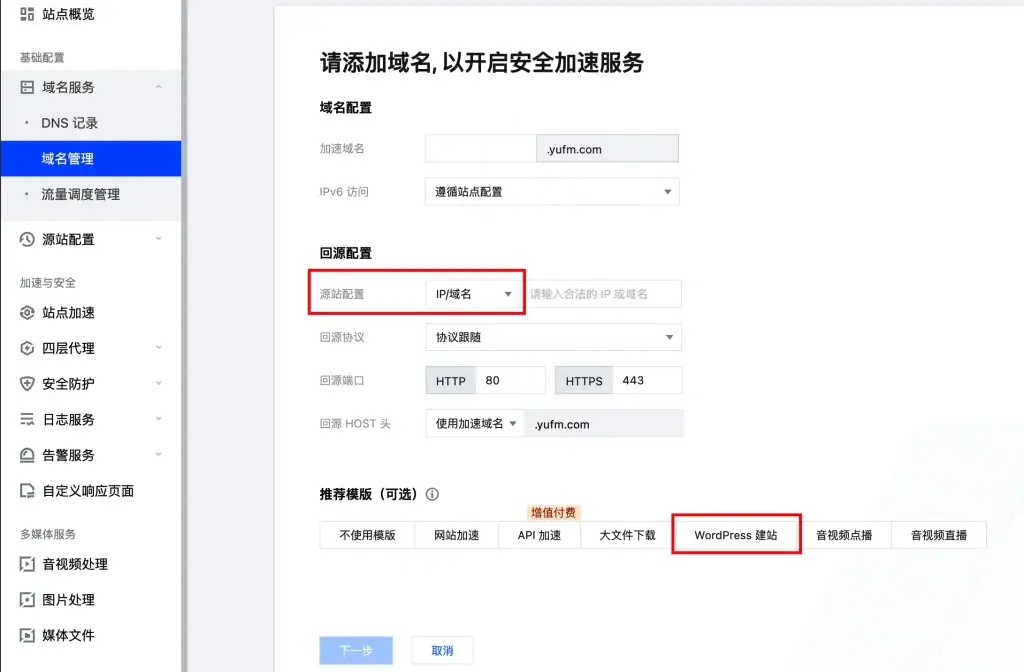Image resolution: width=1024 pixels, height=672 pixels.
Task: Cancel setup with the 取消 button
Action: pyautogui.click(x=442, y=650)
